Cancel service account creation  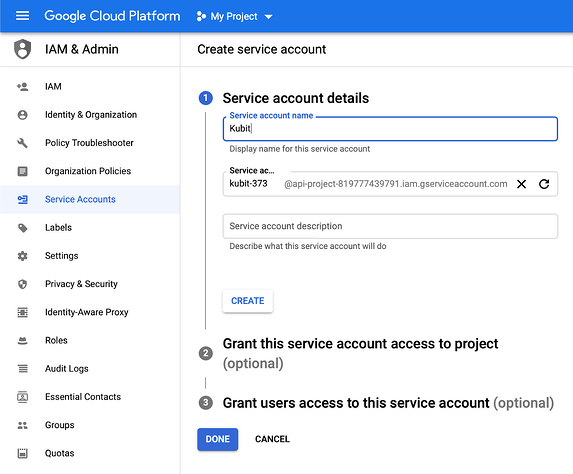(x=272, y=439)
